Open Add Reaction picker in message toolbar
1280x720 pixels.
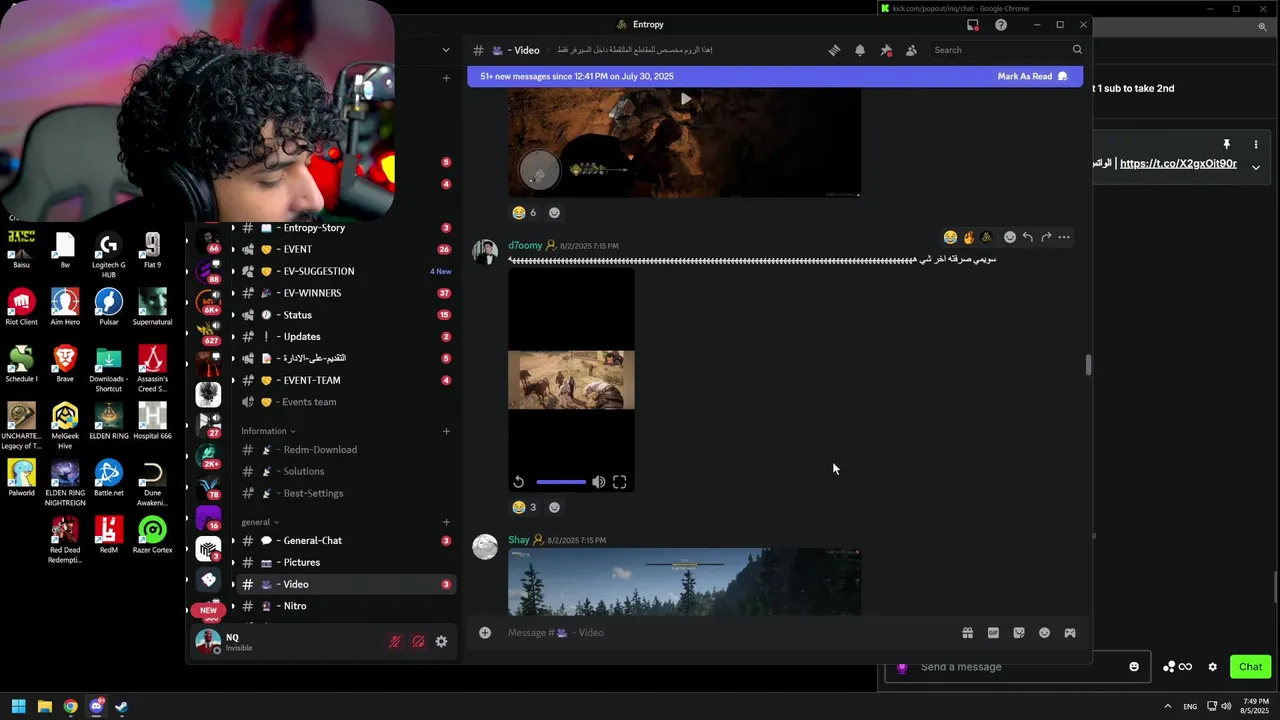click(x=1010, y=237)
